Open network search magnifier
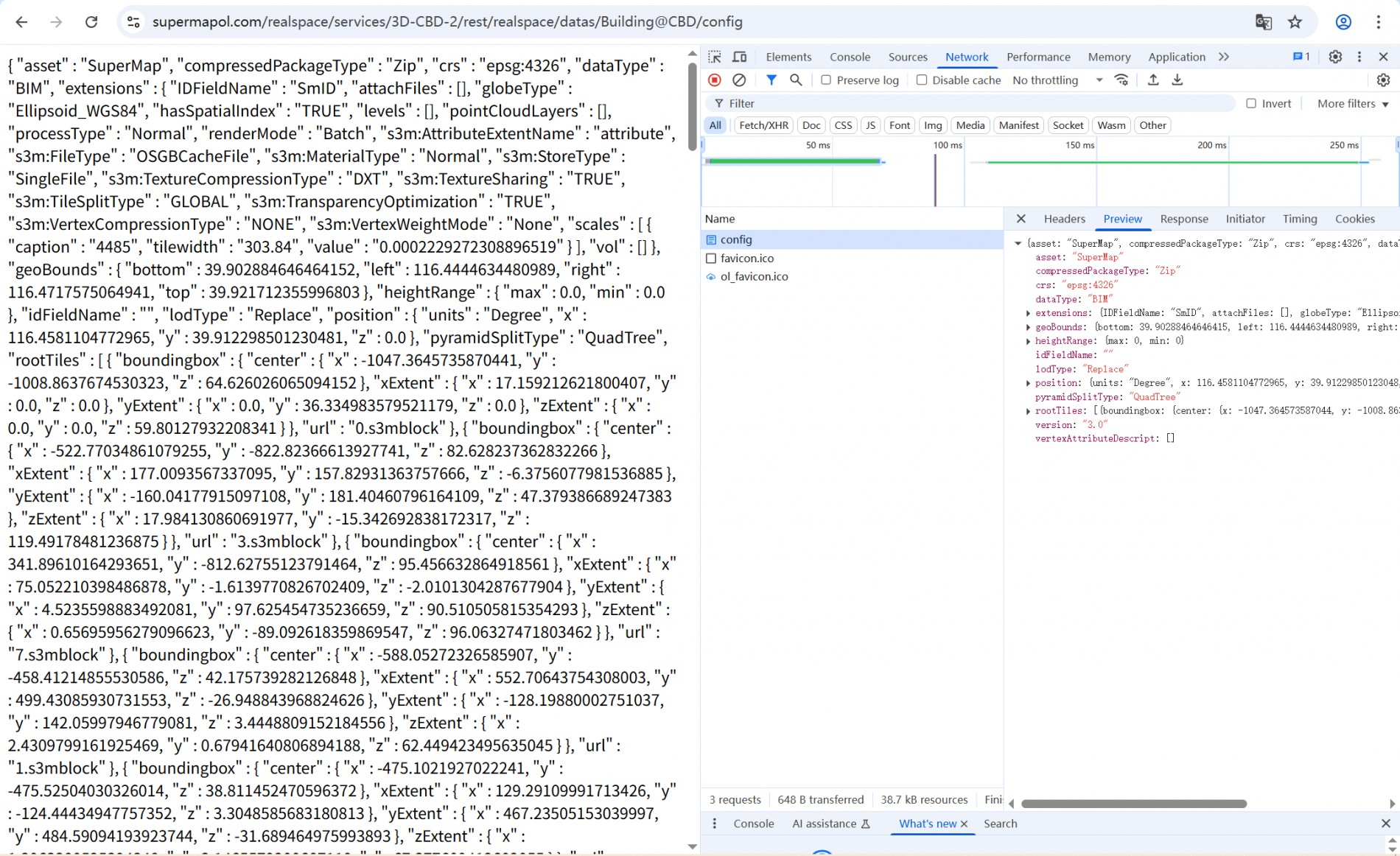The width and height of the screenshot is (1400, 856). [796, 80]
